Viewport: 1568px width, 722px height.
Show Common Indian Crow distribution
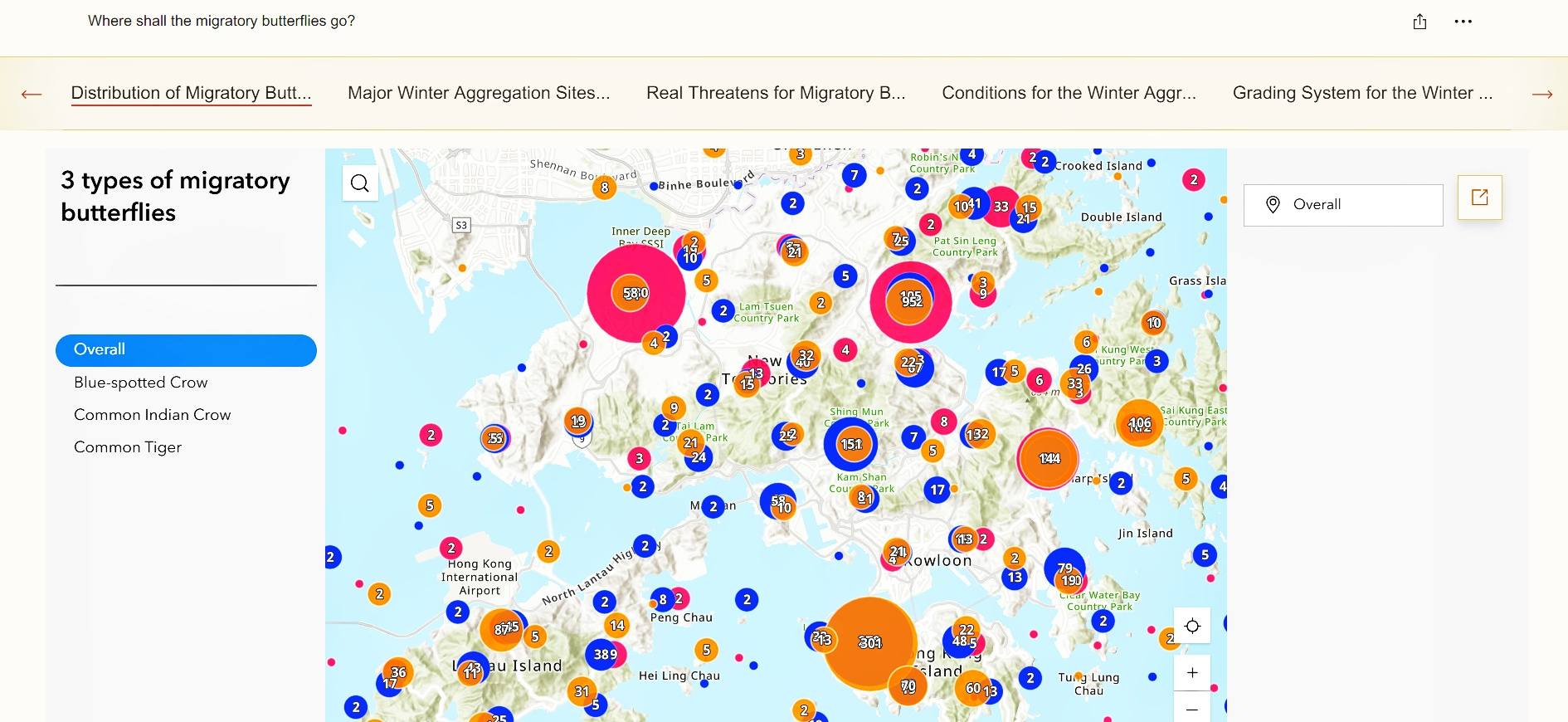tap(152, 415)
